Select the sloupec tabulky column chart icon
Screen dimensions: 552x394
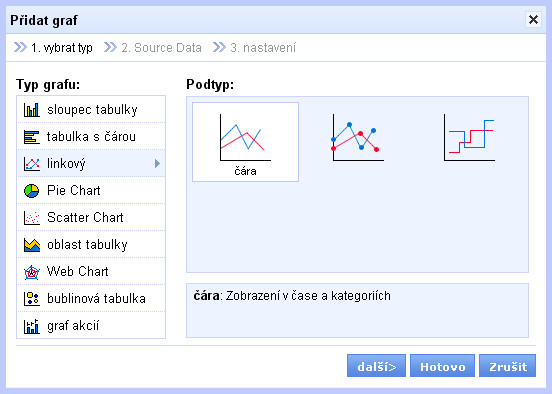(32, 110)
